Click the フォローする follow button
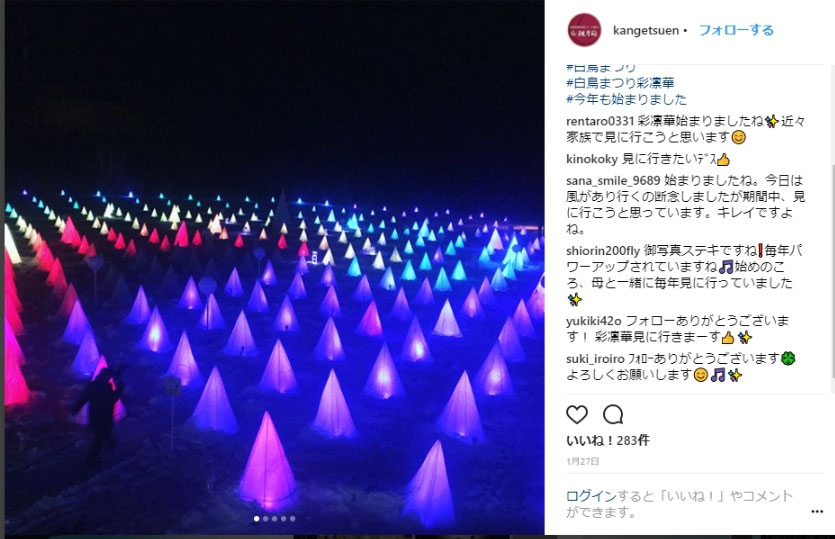 [x=736, y=30]
